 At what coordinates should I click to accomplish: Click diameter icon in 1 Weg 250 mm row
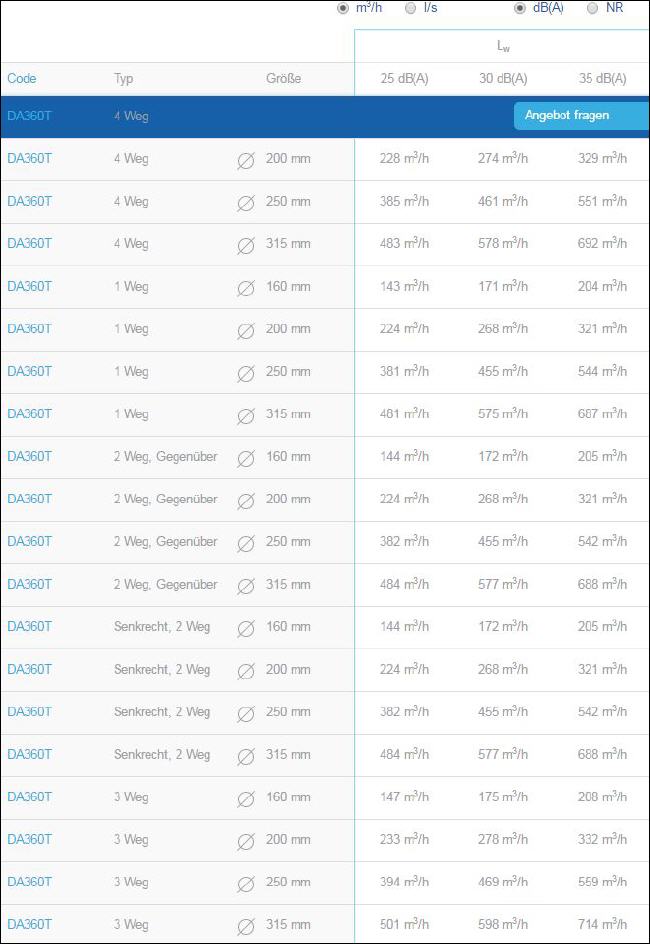click(246, 373)
